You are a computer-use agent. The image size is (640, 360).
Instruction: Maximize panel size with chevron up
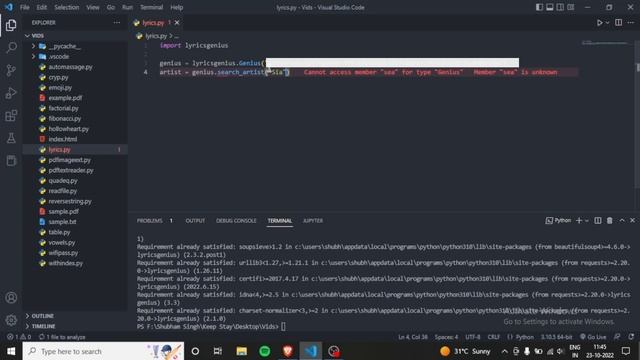click(x=622, y=220)
